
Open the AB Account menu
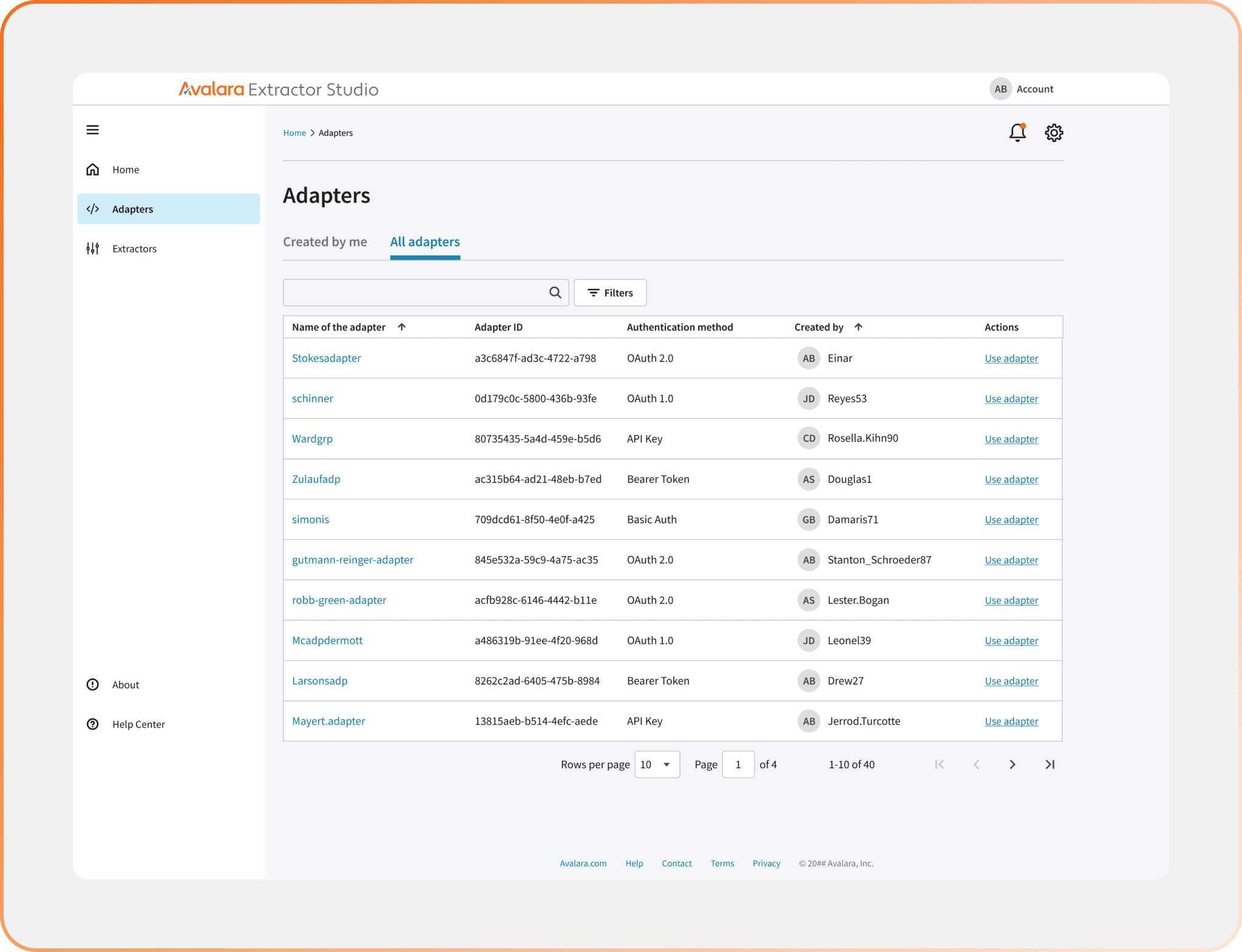[1022, 89]
